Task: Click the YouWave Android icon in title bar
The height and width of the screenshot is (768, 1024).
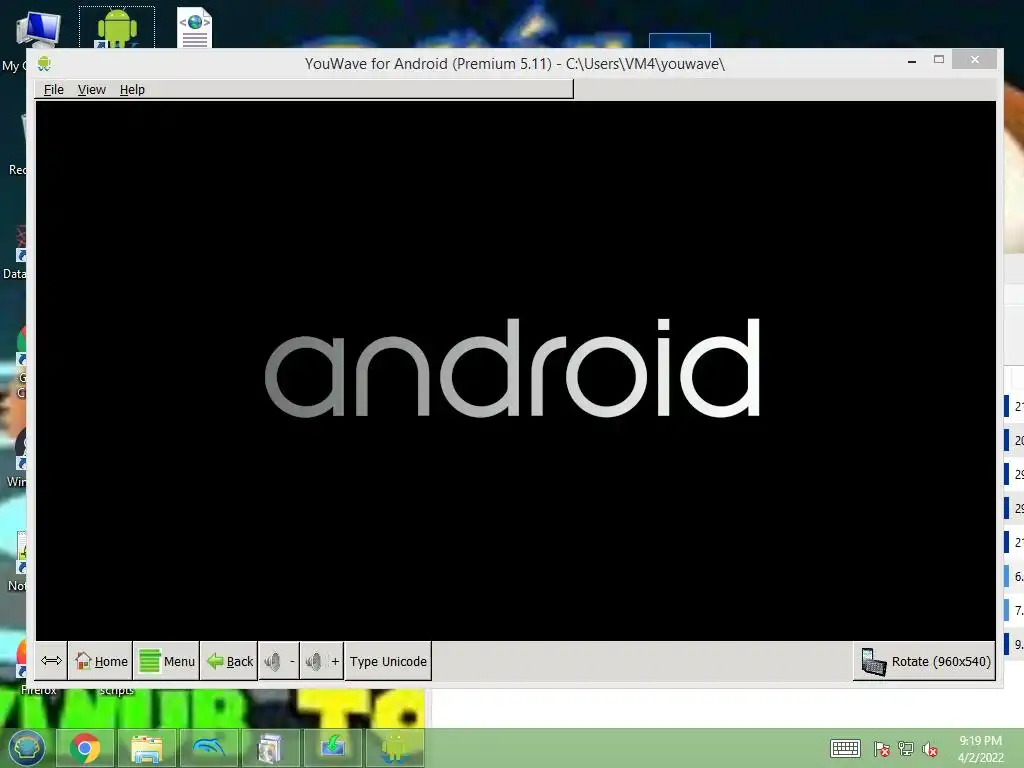Action: (x=44, y=63)
